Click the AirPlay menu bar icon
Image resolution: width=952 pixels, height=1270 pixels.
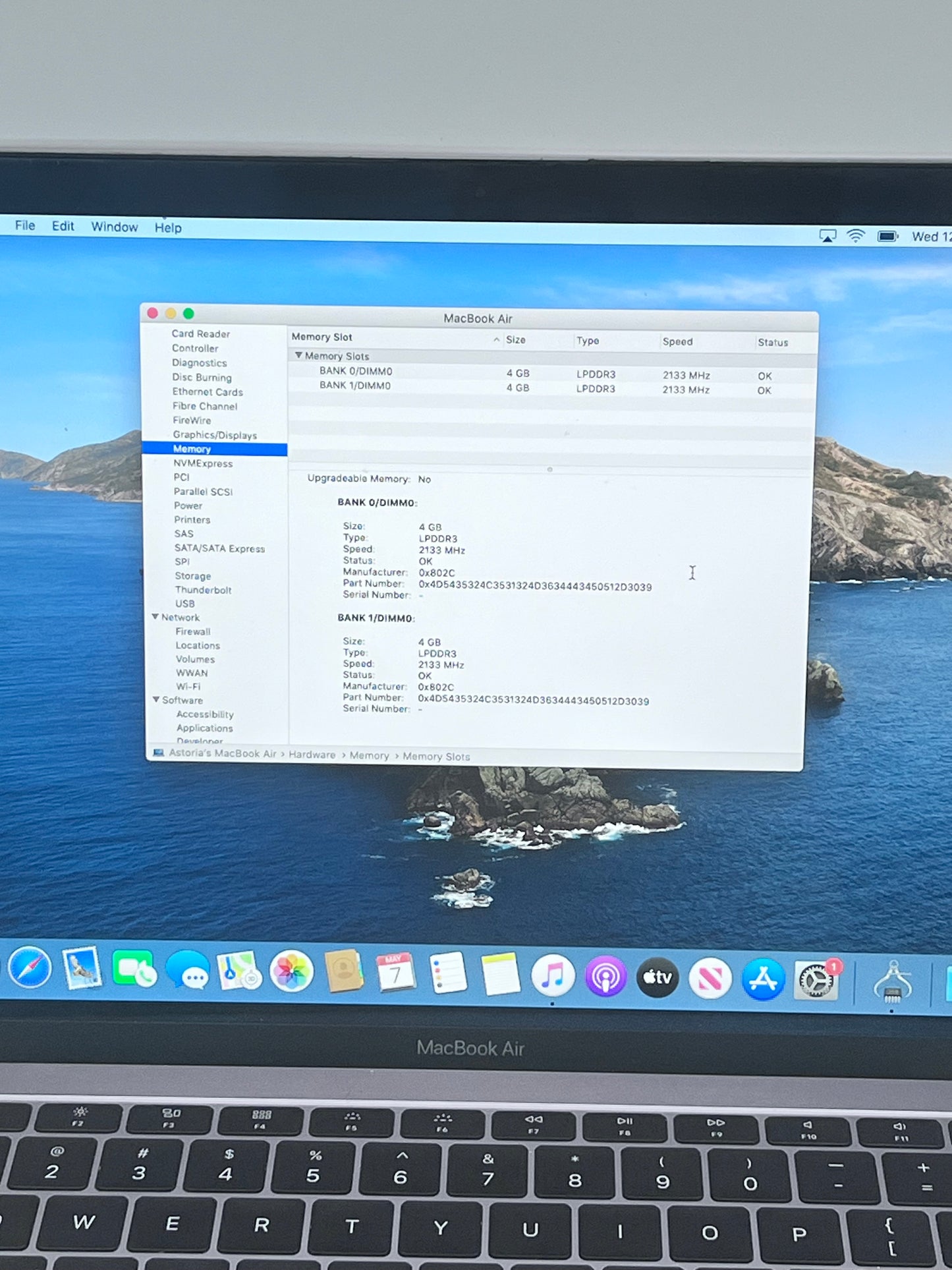(x=827, y=236)
